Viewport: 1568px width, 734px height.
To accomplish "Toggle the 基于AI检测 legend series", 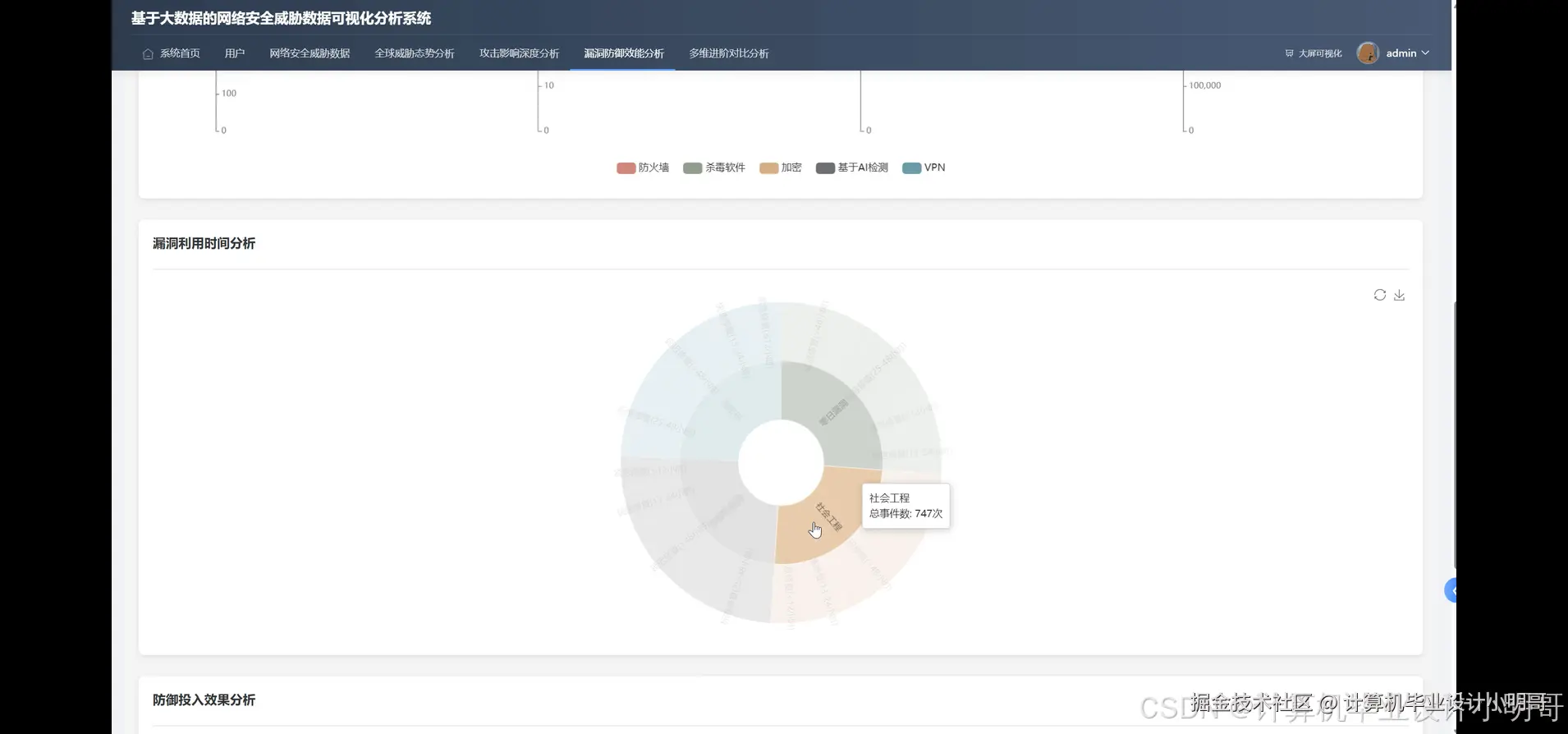I will pyautogui.click(x=852, y=167).
